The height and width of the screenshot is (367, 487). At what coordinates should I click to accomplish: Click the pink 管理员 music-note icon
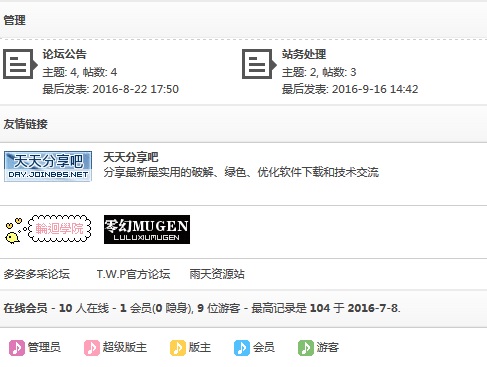click(x=17, y=348)
